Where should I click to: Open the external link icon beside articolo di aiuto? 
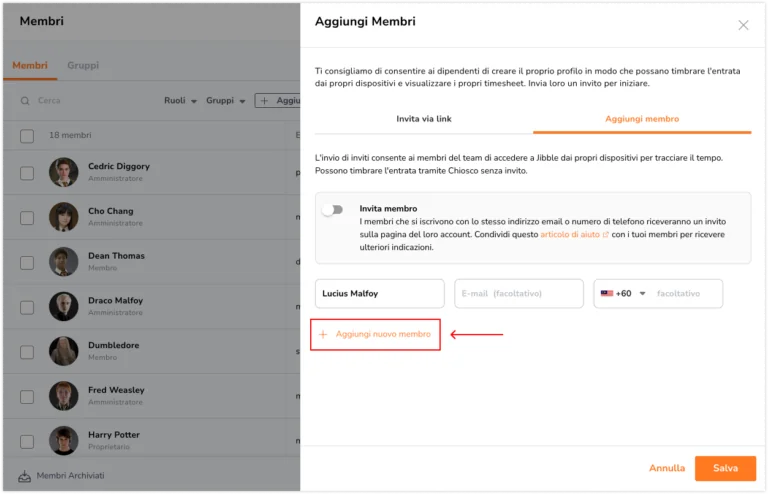tap(605, 235)
